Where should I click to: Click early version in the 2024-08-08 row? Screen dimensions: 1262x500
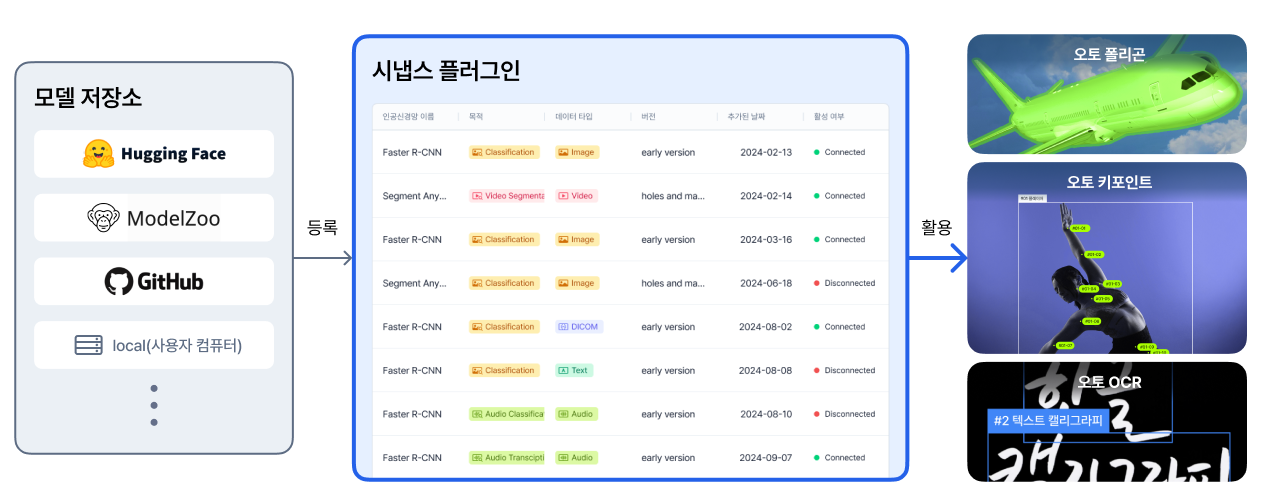668,371
